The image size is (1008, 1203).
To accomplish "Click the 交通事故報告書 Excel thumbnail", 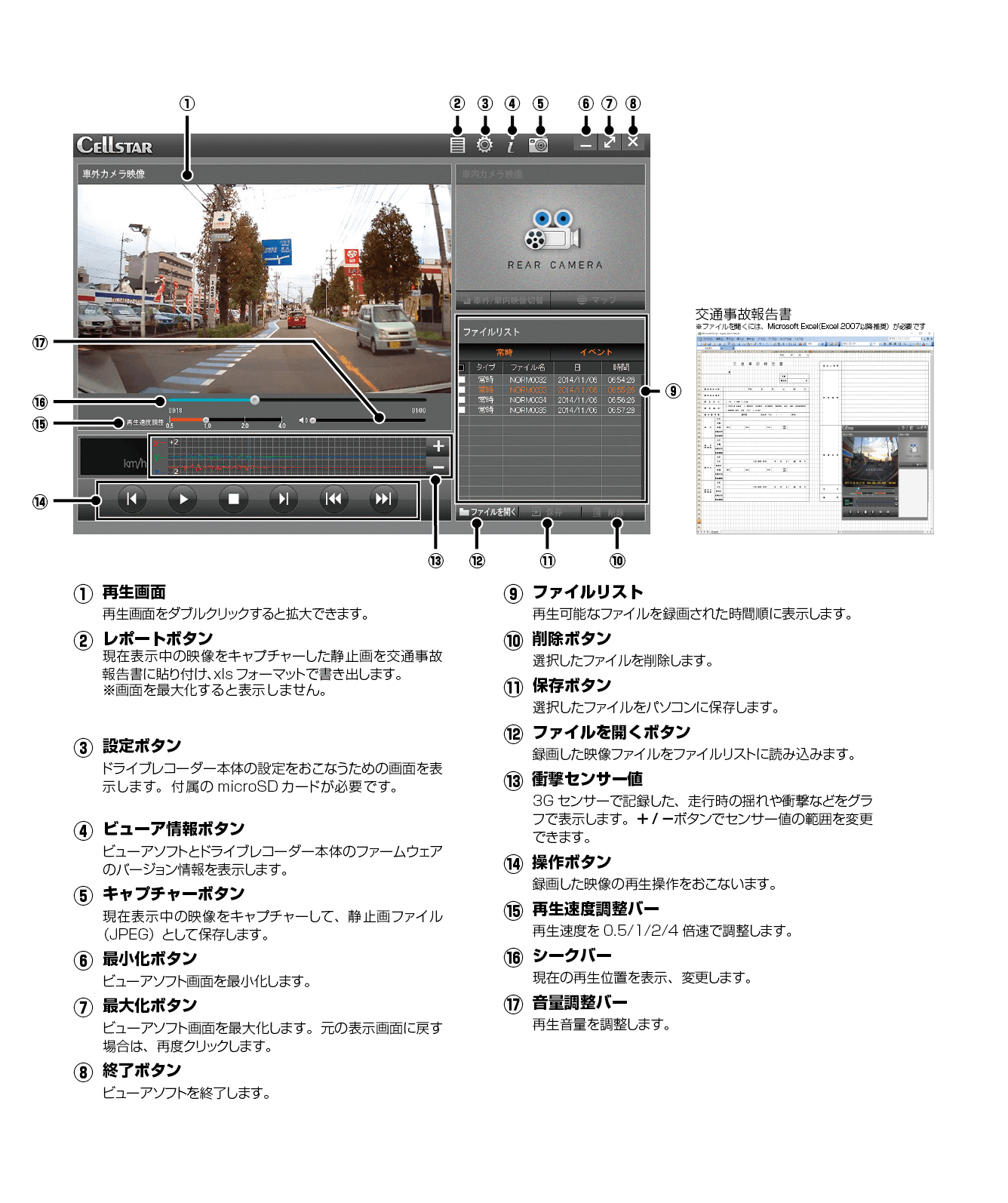I will (815, 435).
